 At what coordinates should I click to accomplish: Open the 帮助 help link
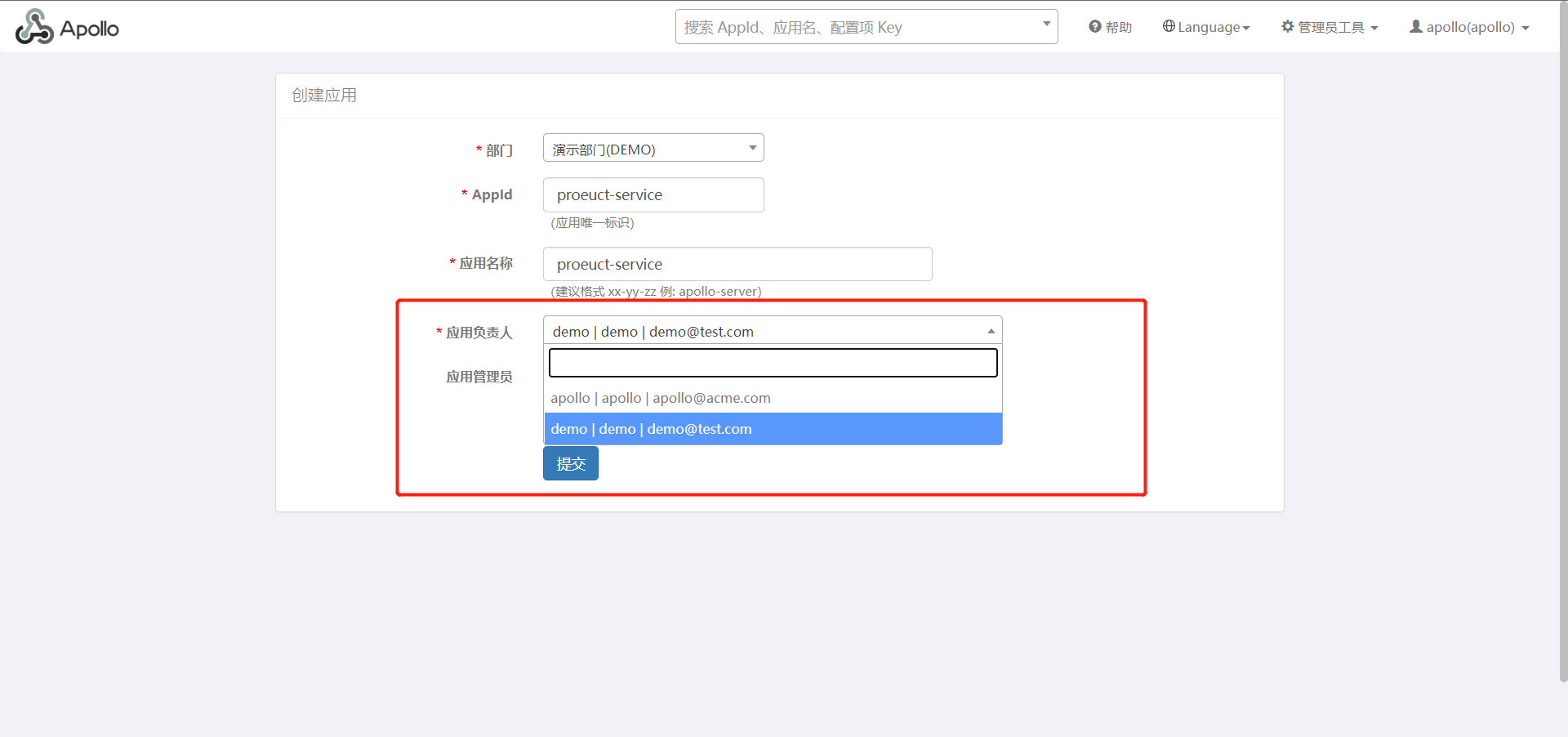(x=1118, y=27)
